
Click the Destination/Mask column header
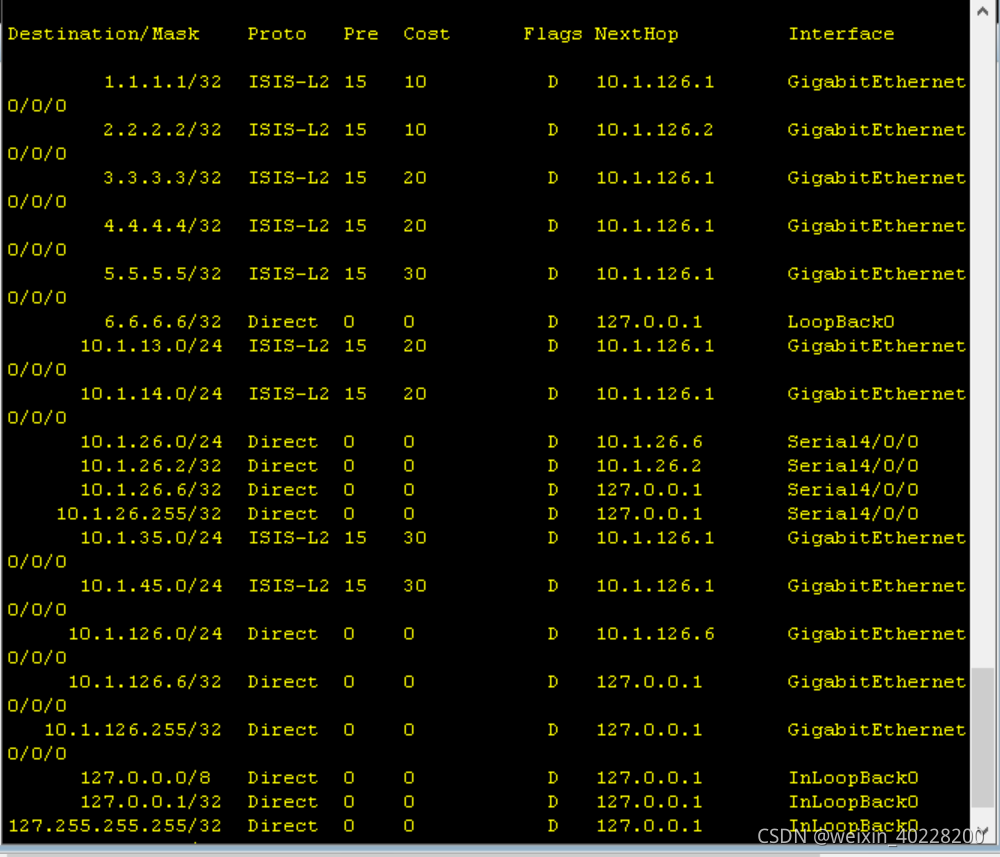103,34
